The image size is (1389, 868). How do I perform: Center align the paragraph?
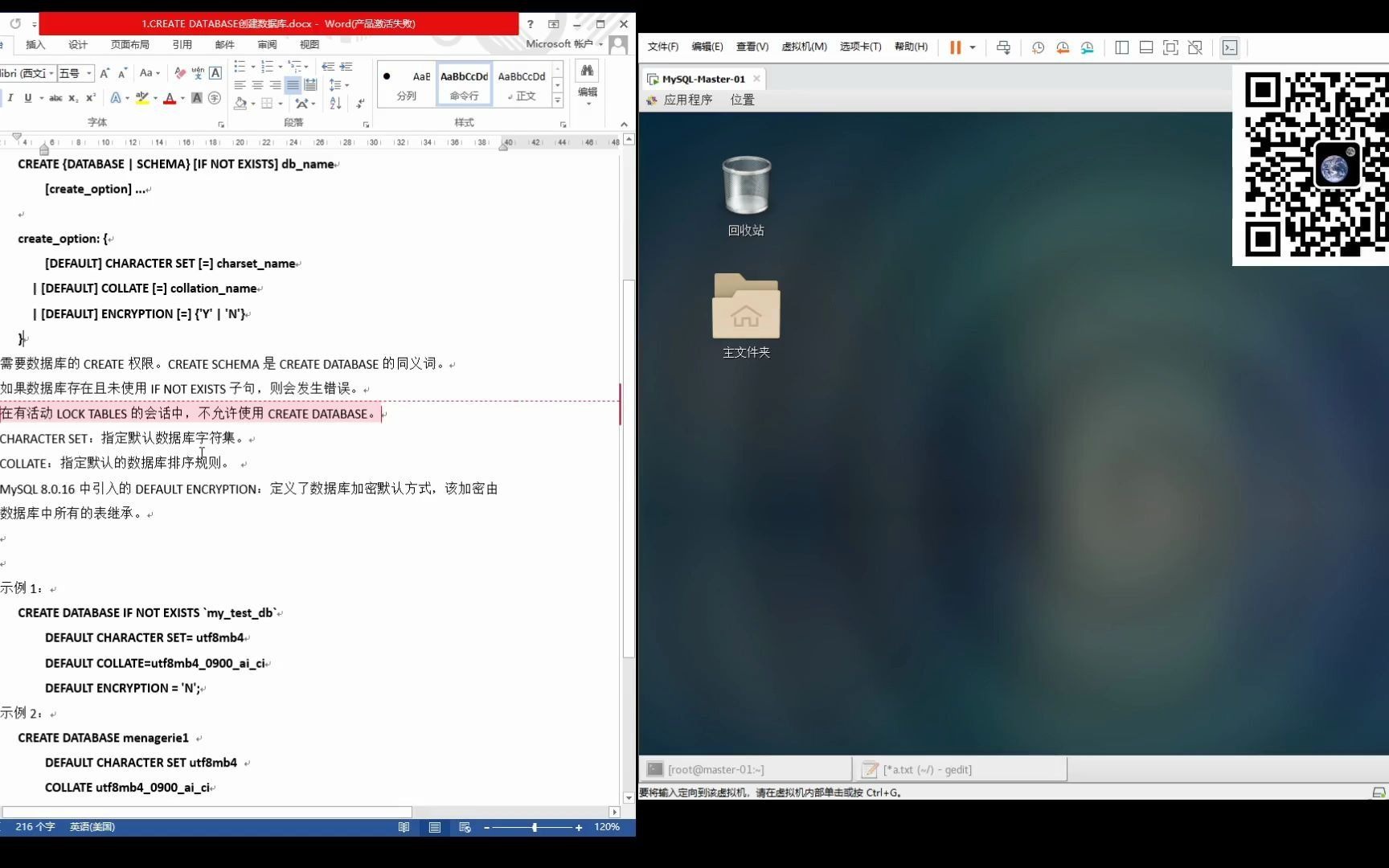[257, 85]
